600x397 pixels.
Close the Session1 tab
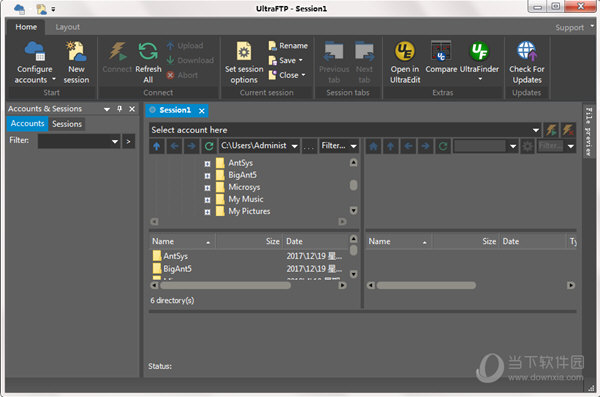point(202,111)
